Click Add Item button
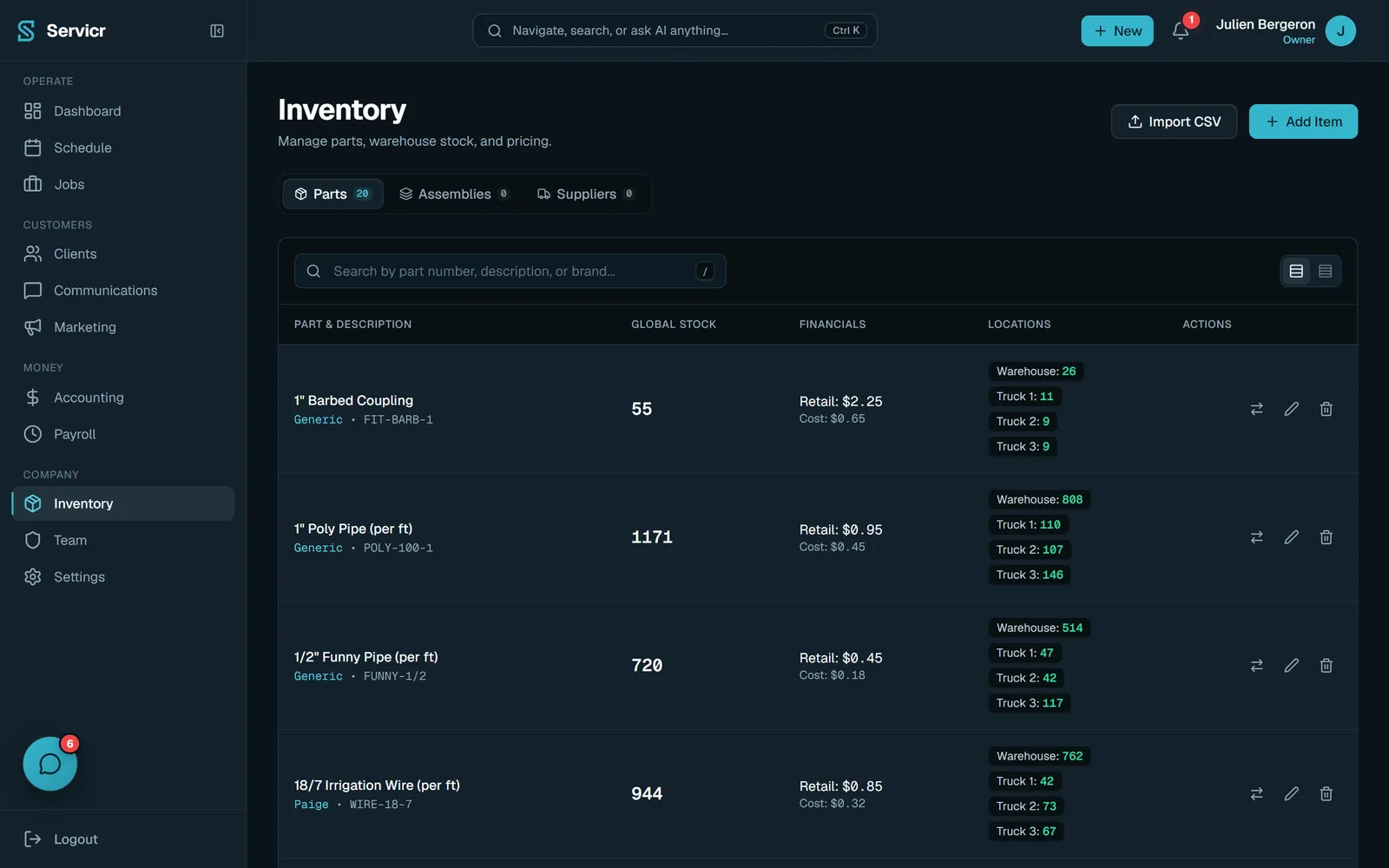1389x868 pixels. 1303,122
